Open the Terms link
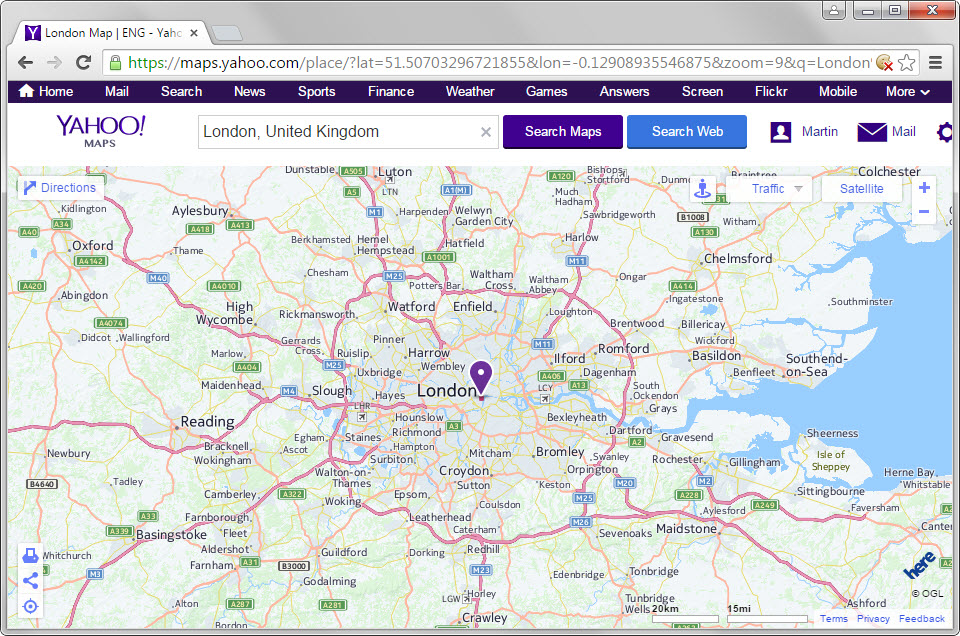The height and width of the screenshot is (636, 960). [833, 619]
